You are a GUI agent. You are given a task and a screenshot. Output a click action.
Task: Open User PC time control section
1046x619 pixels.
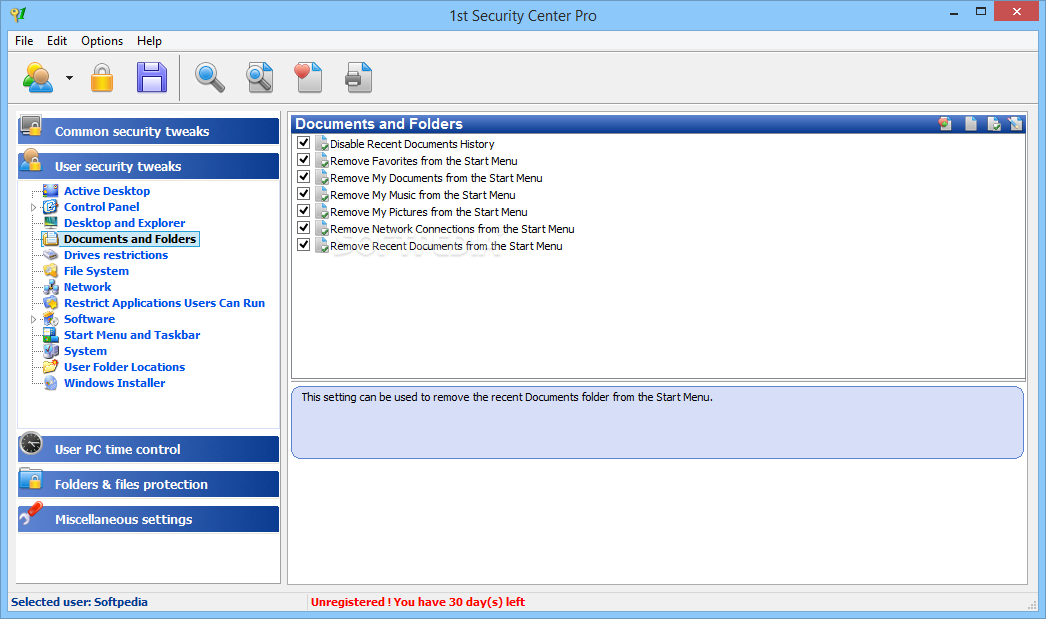click(x=148, y=449)
